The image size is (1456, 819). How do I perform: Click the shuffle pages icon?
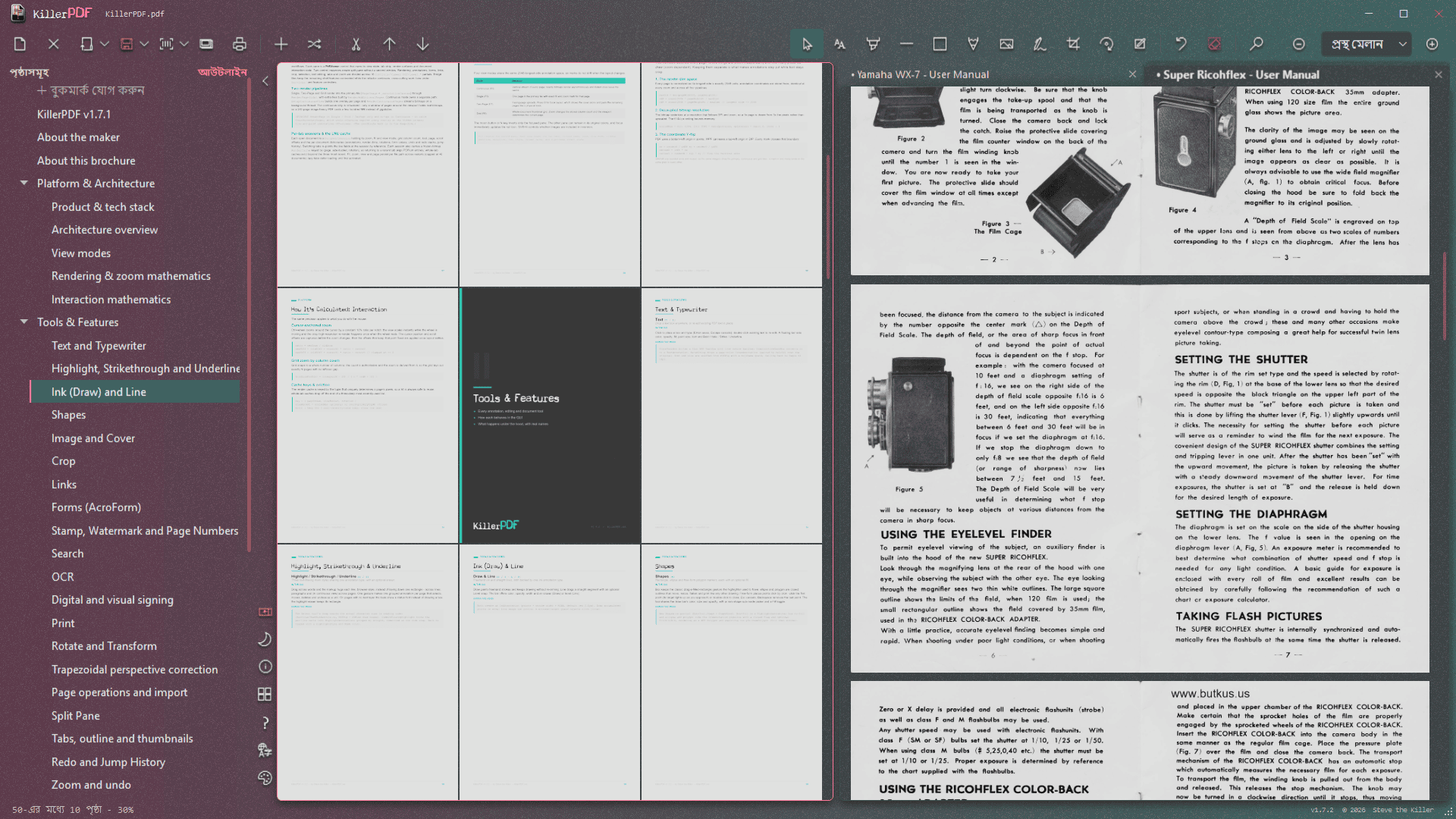315,44
